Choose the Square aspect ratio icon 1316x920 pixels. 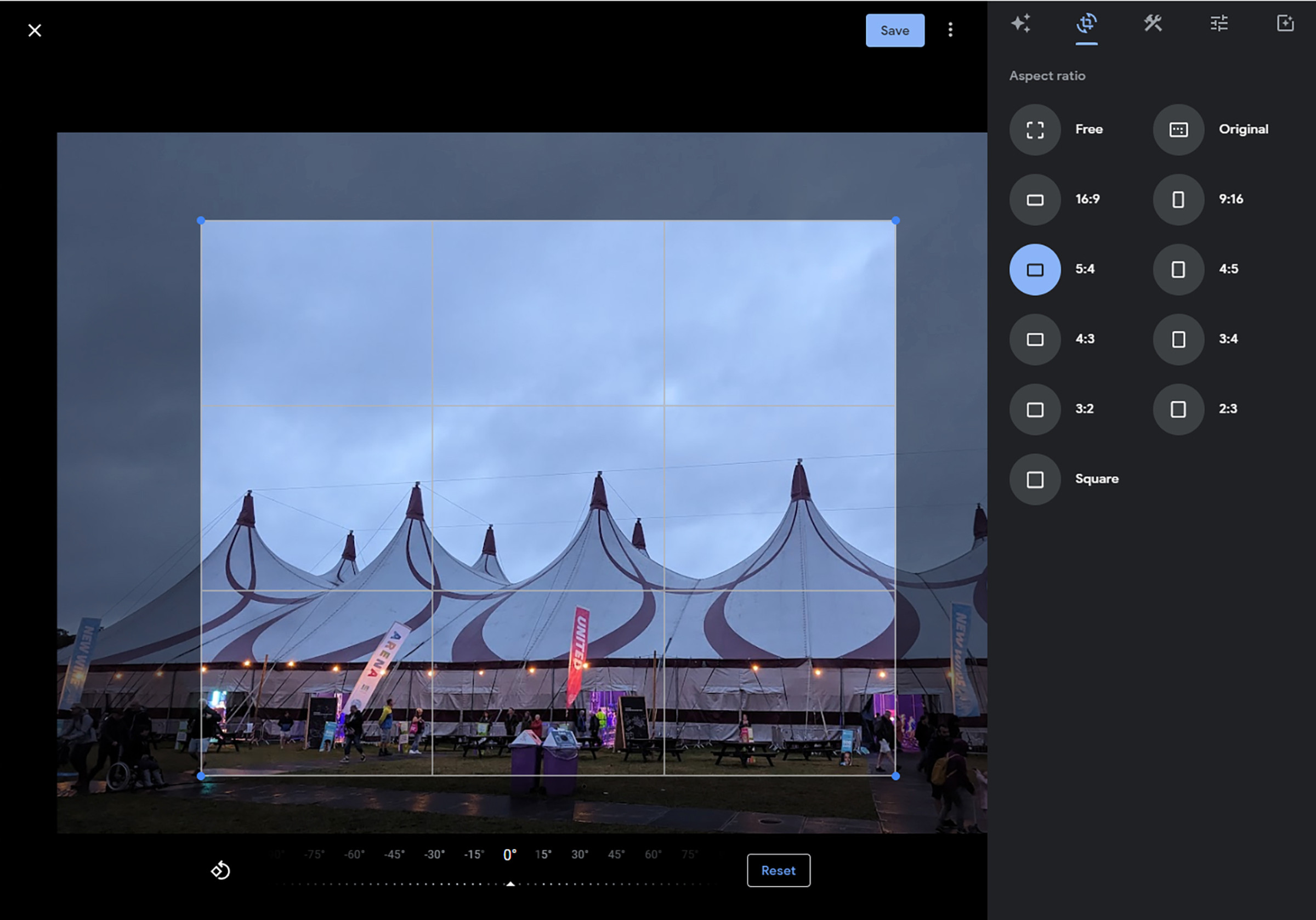1035,479
